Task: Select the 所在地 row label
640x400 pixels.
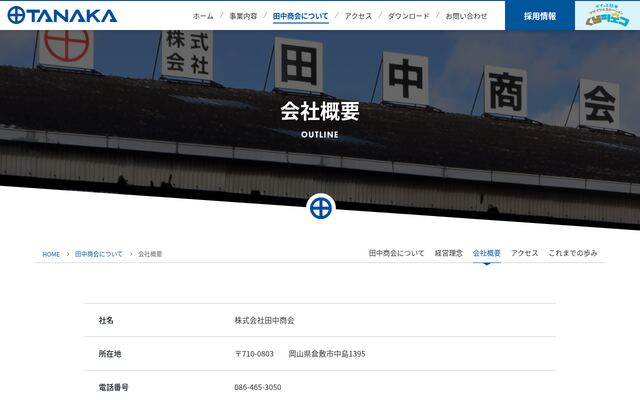Action: [x=110, y=354]
